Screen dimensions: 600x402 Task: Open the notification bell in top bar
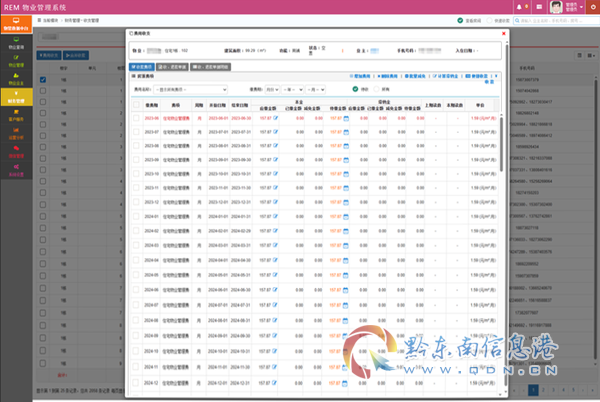tap(519, 7)
